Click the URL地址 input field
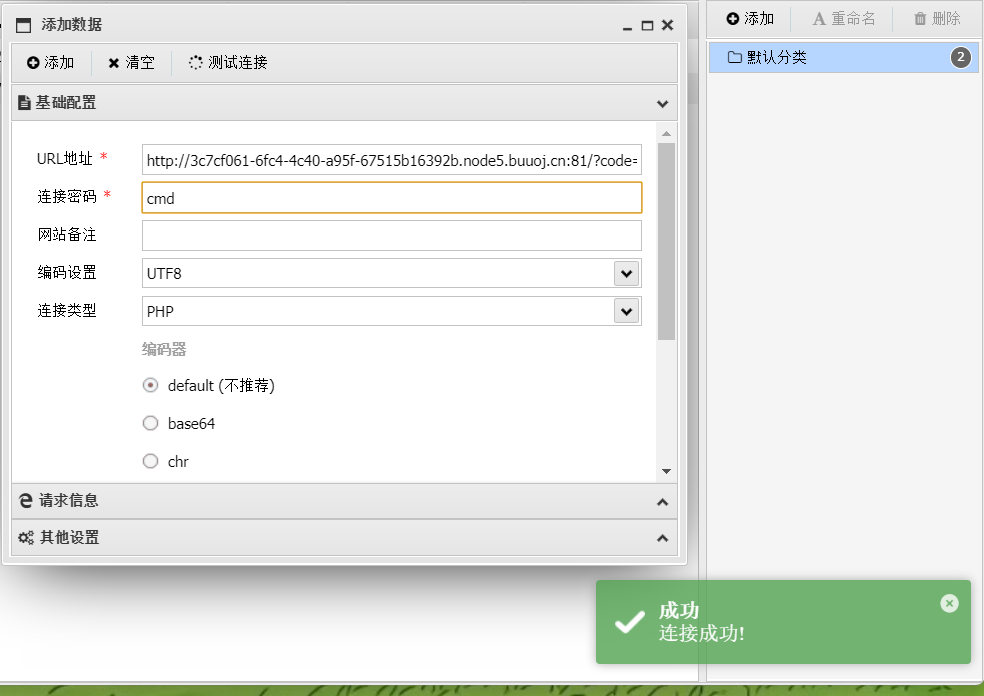 pos(391,160)
